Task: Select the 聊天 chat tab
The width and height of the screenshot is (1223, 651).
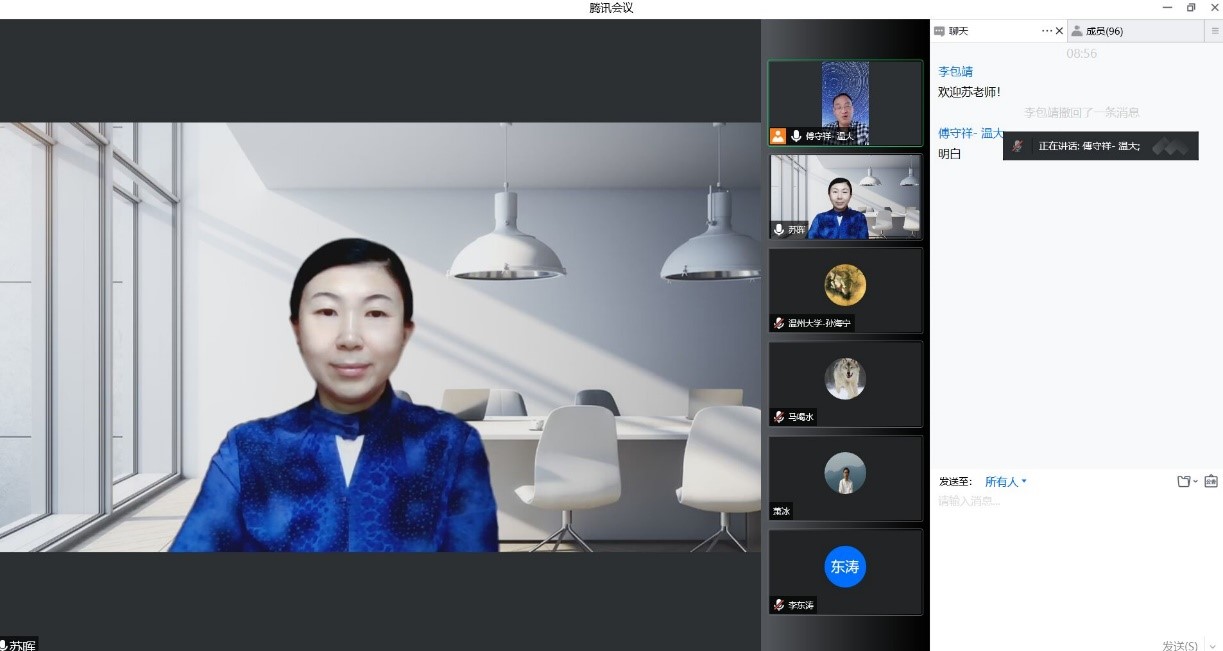Action: pyautogui.click(x=958, y=31)
